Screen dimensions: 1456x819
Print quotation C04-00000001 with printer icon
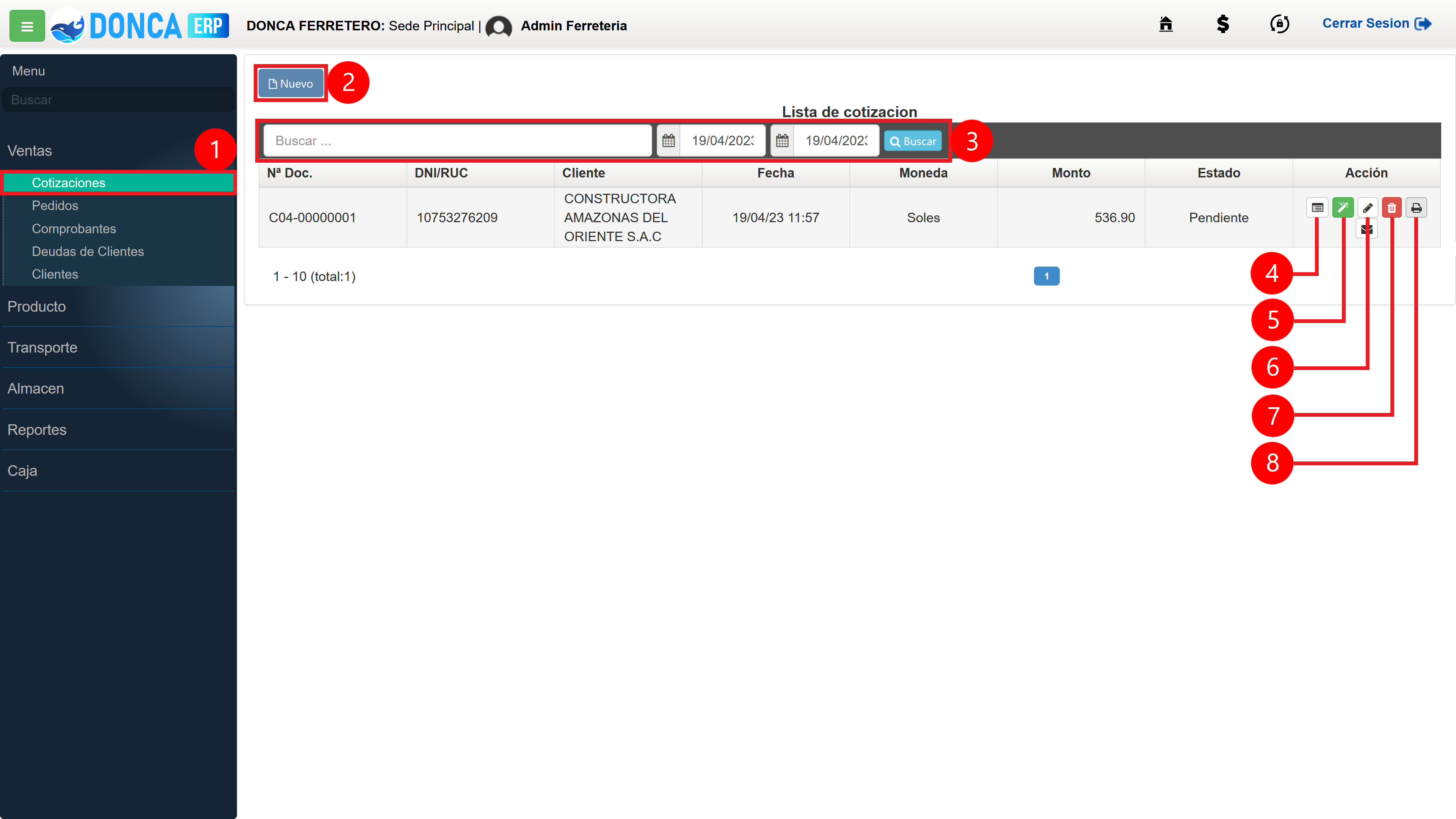[x=1417, y=208]
